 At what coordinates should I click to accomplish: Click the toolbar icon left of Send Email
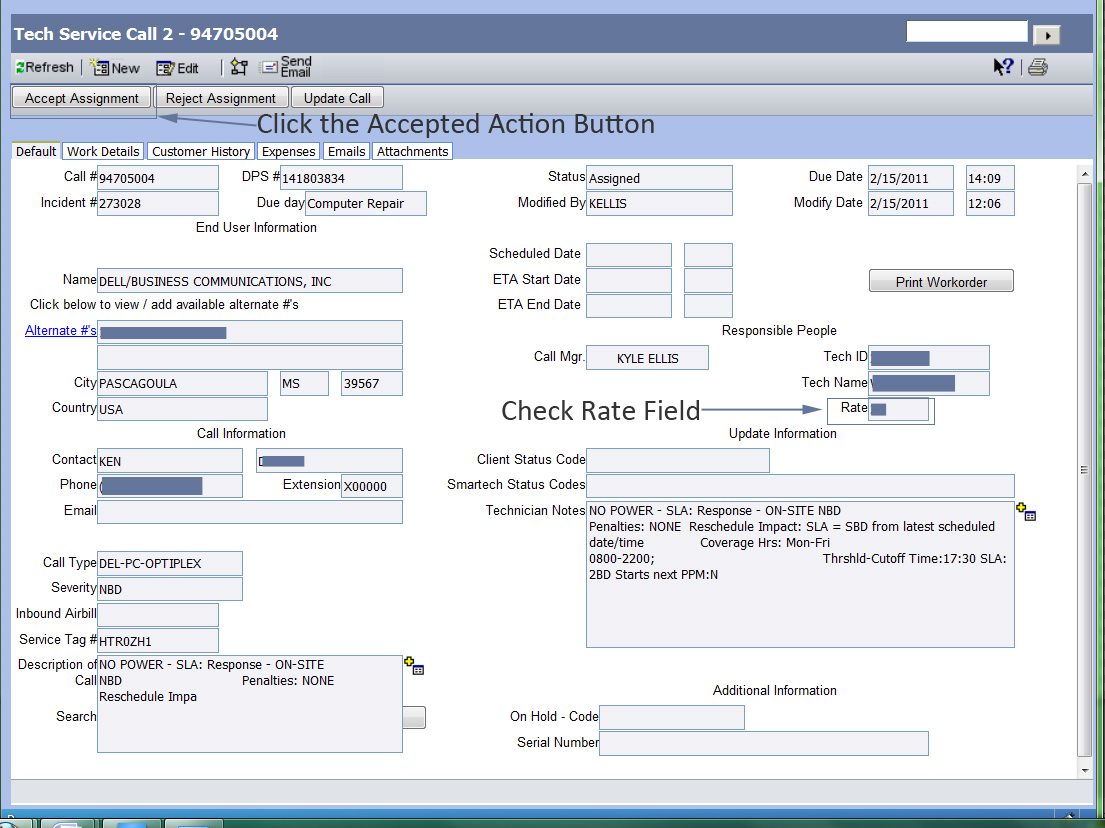tap(239, 67)
